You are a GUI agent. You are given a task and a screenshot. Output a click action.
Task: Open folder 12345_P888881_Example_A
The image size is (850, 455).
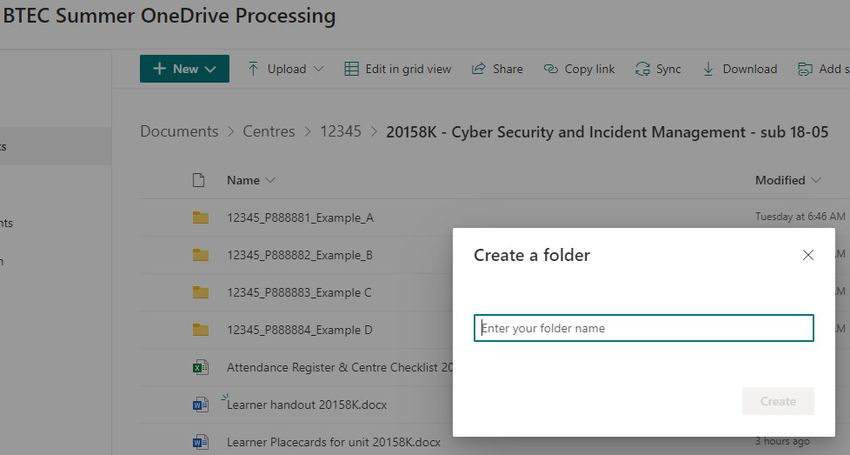coord(300,217)
